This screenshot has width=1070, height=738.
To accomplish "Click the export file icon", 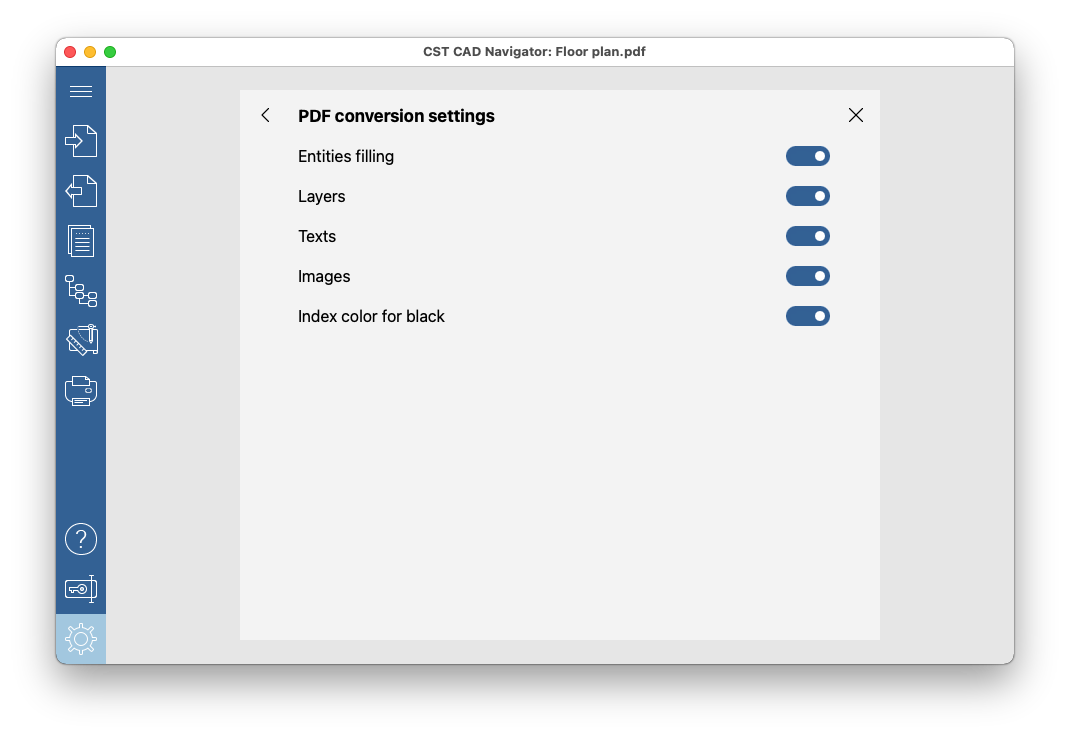I will (81, 191).
